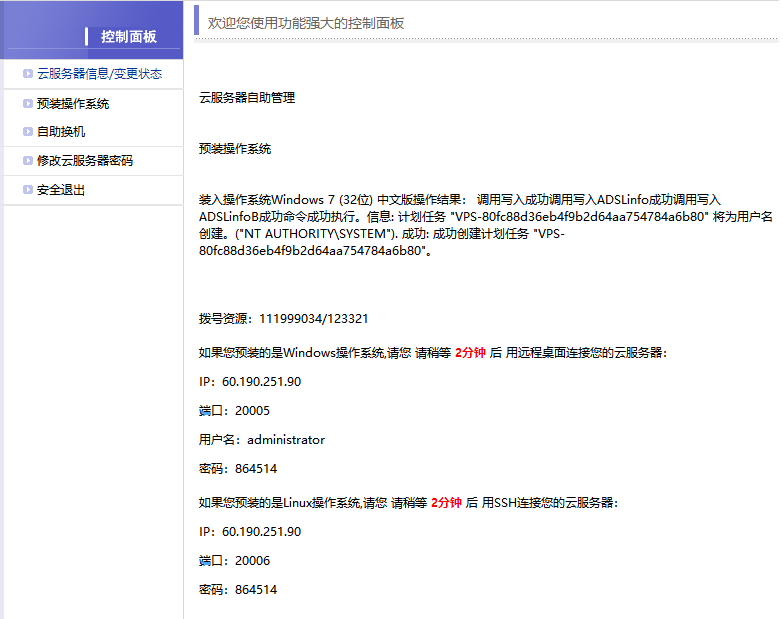The image size is (783, 619).
Task: Click bullet icon beside 预装操作系统 menu item
Action: coord(28,103)
